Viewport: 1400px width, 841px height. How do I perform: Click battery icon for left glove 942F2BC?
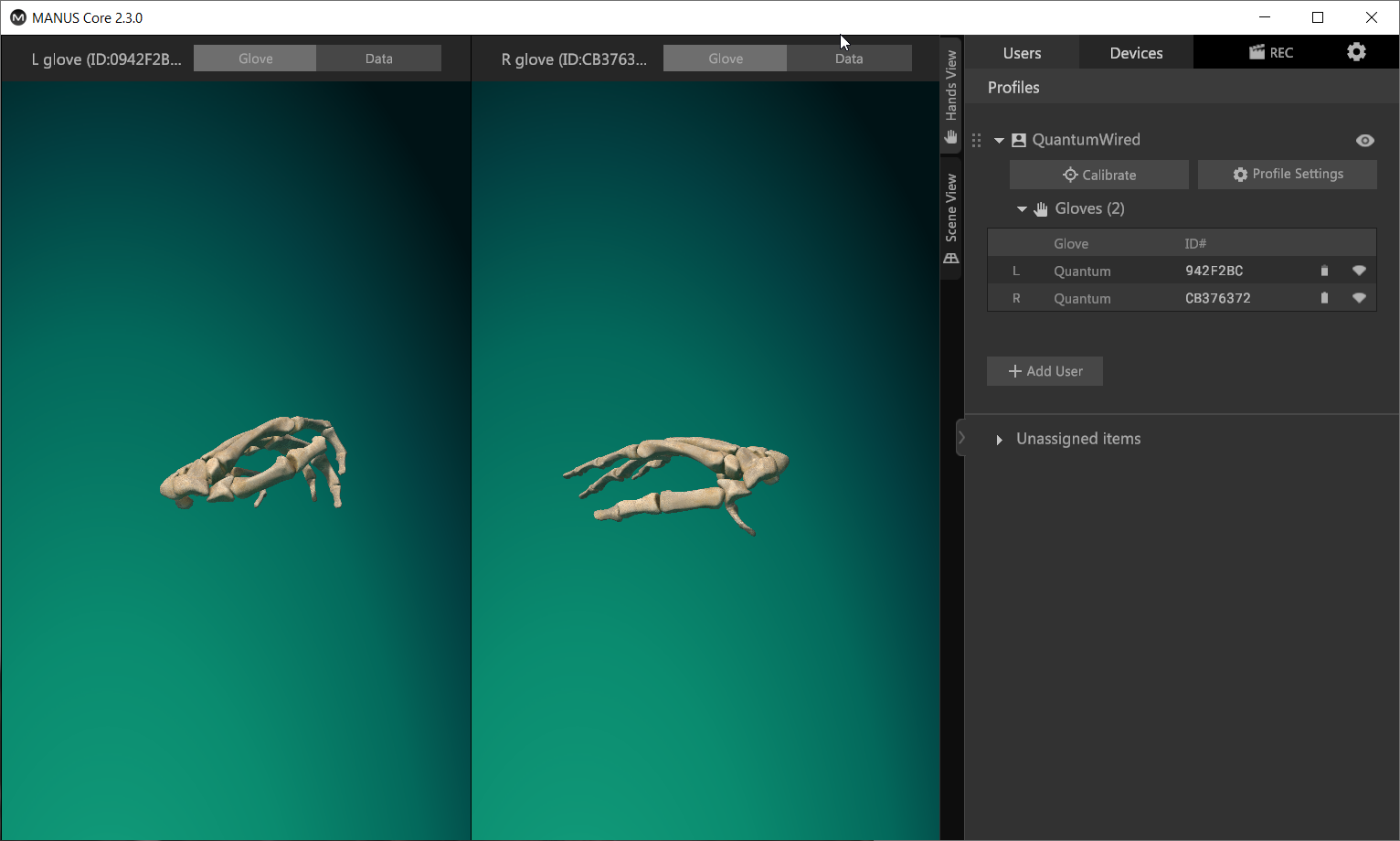coord(1324,271)
